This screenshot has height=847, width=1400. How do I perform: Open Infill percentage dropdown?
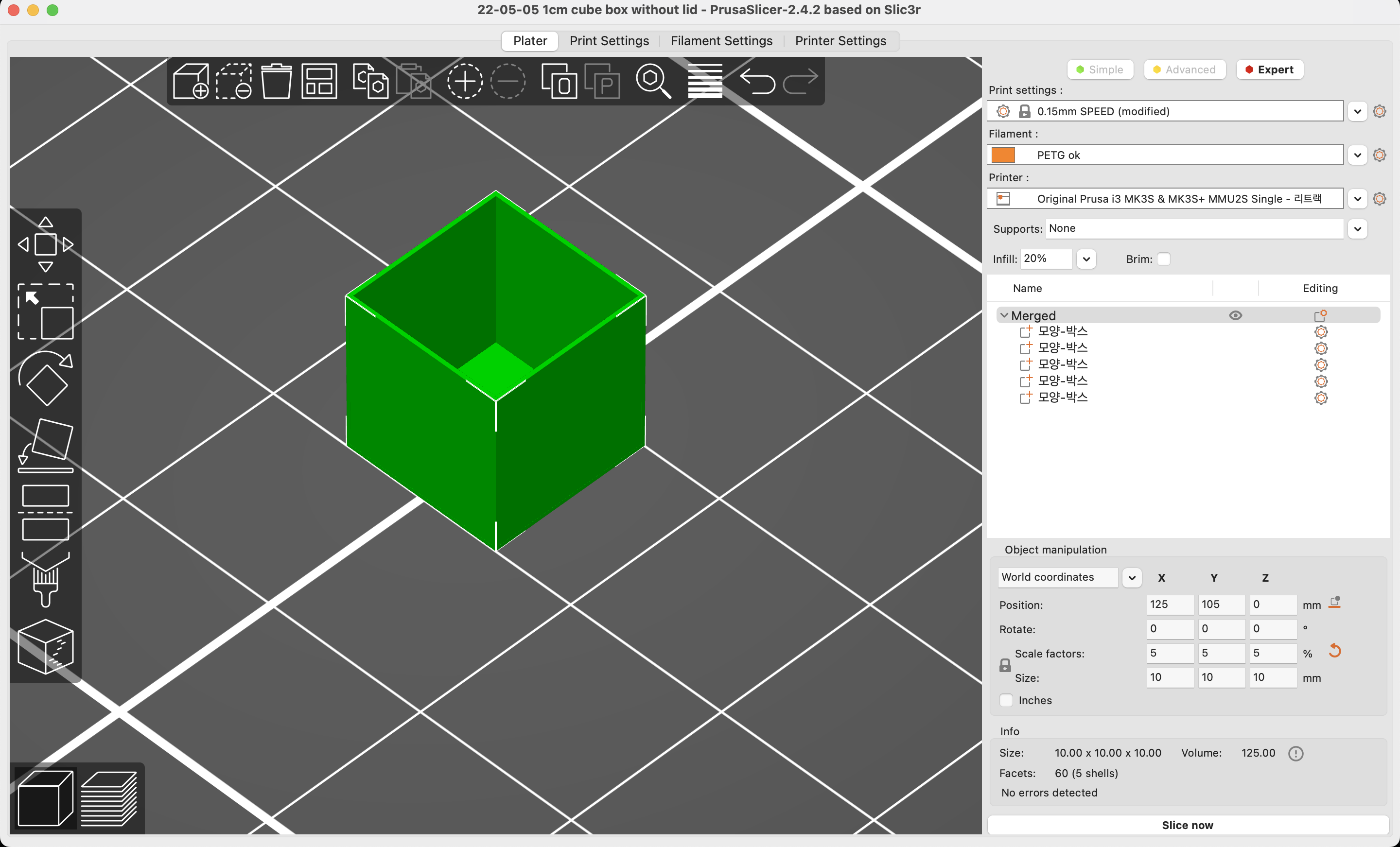1086,259
